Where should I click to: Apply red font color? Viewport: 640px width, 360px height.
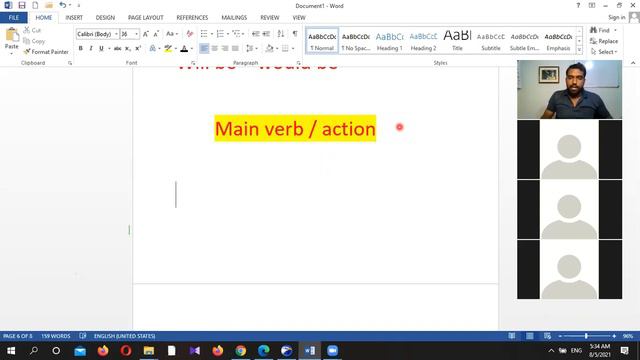(x=184, y=49)
